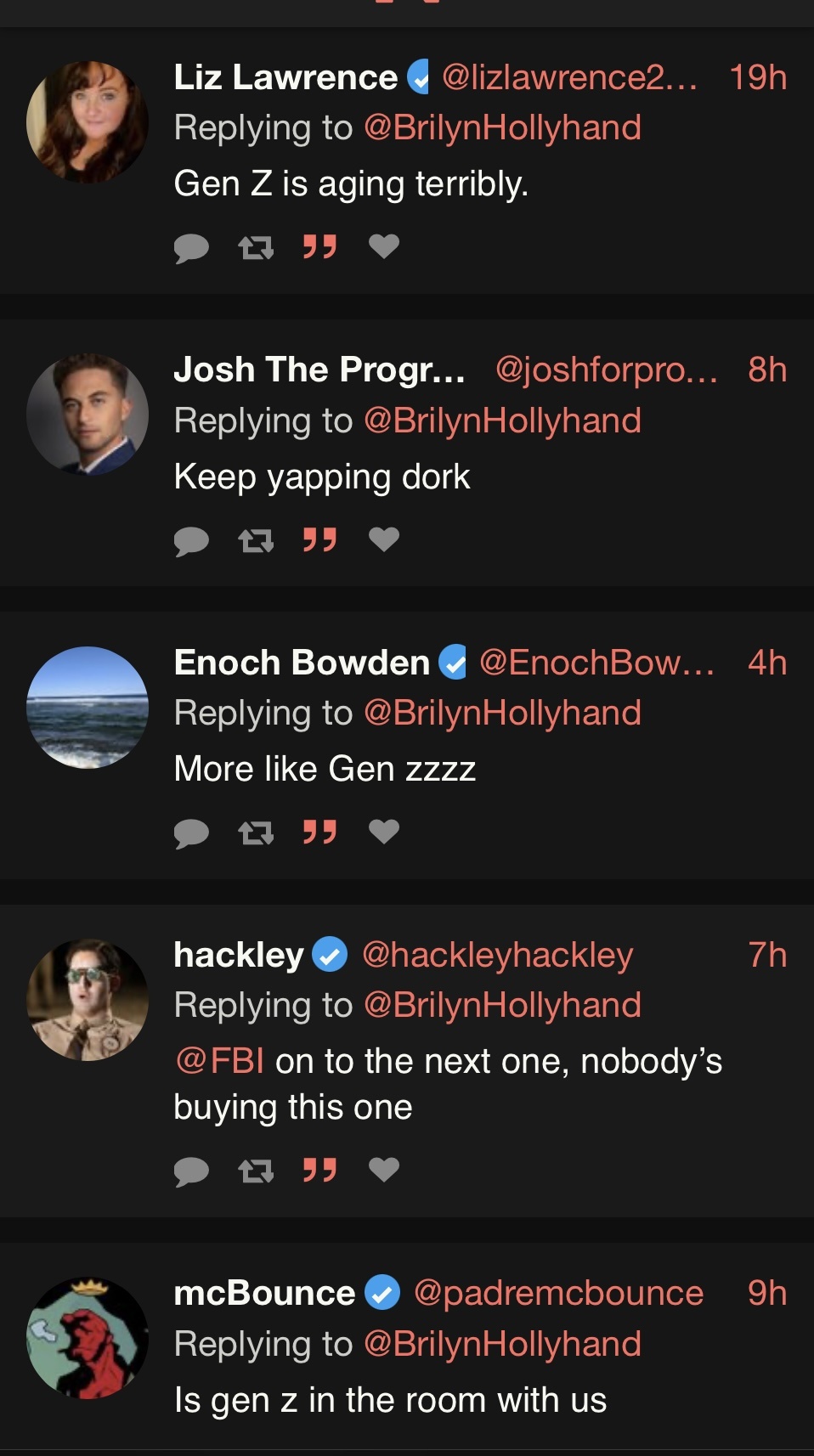This screenshot has height=1456, width=814.
Task: Retweet Liz Lawrence's Gen Z reply
Action: click(x=255, y=247)
